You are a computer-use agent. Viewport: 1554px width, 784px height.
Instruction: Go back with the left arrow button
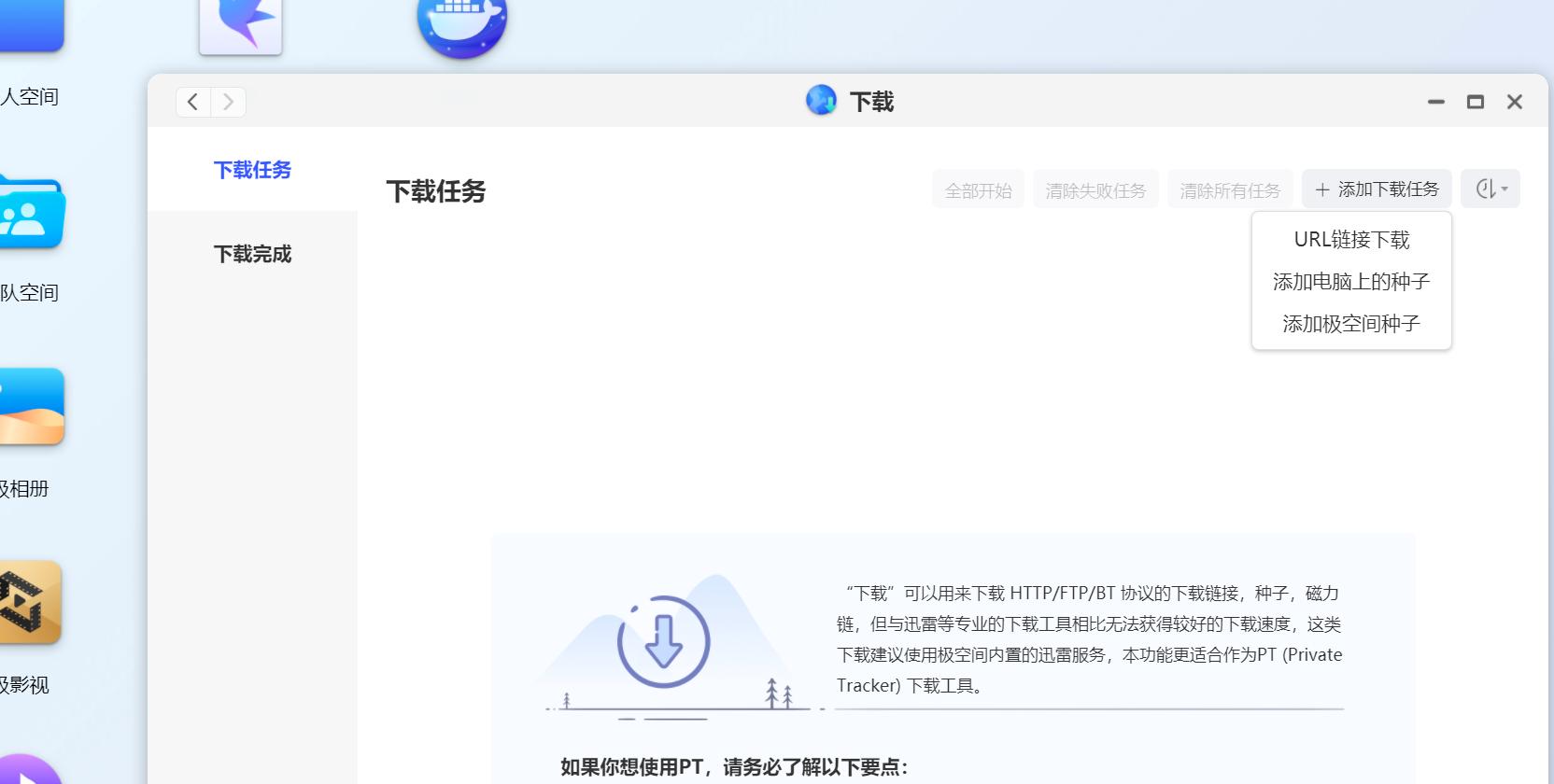point(193,102)
